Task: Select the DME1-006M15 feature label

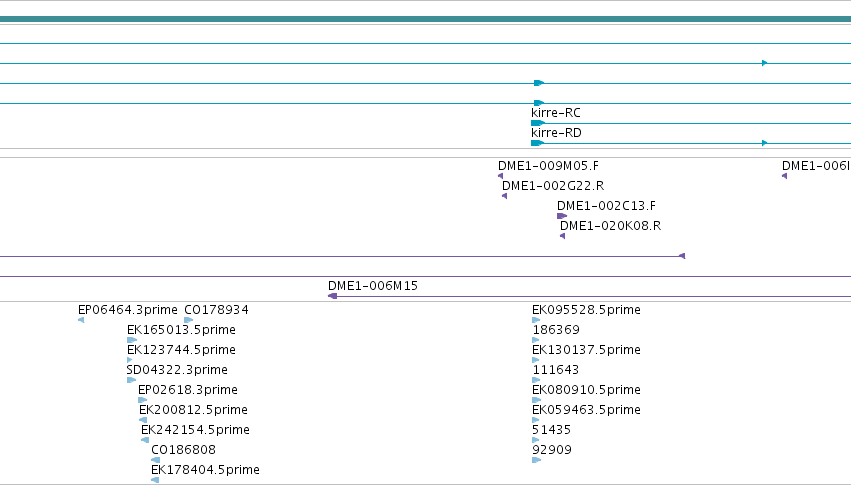Action: click(x=373, y=286)
